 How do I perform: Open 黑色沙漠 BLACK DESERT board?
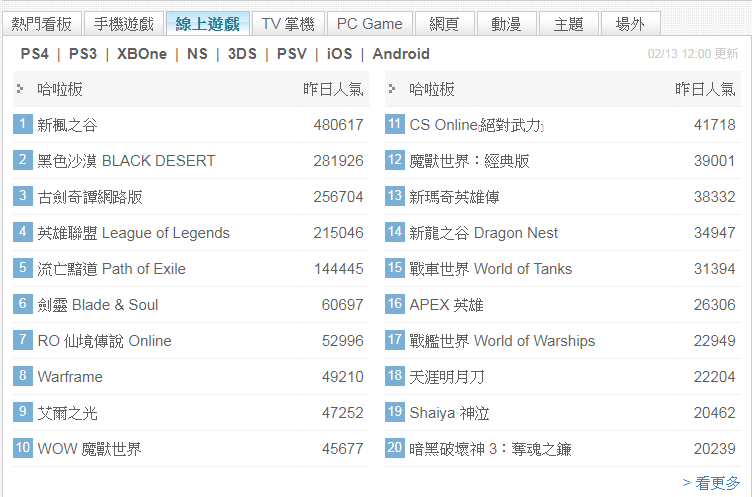point(126,161)
